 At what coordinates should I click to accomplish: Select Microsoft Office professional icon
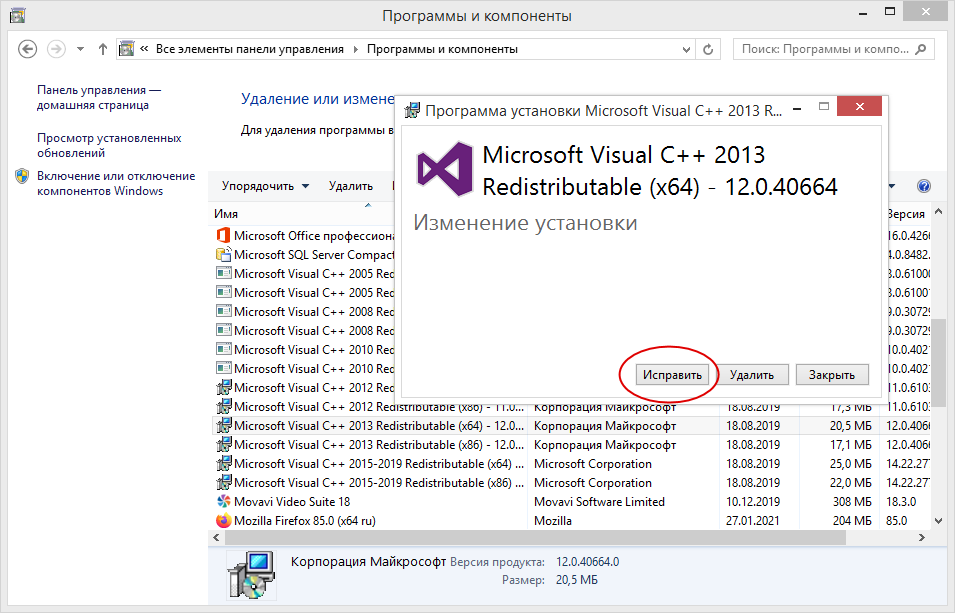coord(224,235)
